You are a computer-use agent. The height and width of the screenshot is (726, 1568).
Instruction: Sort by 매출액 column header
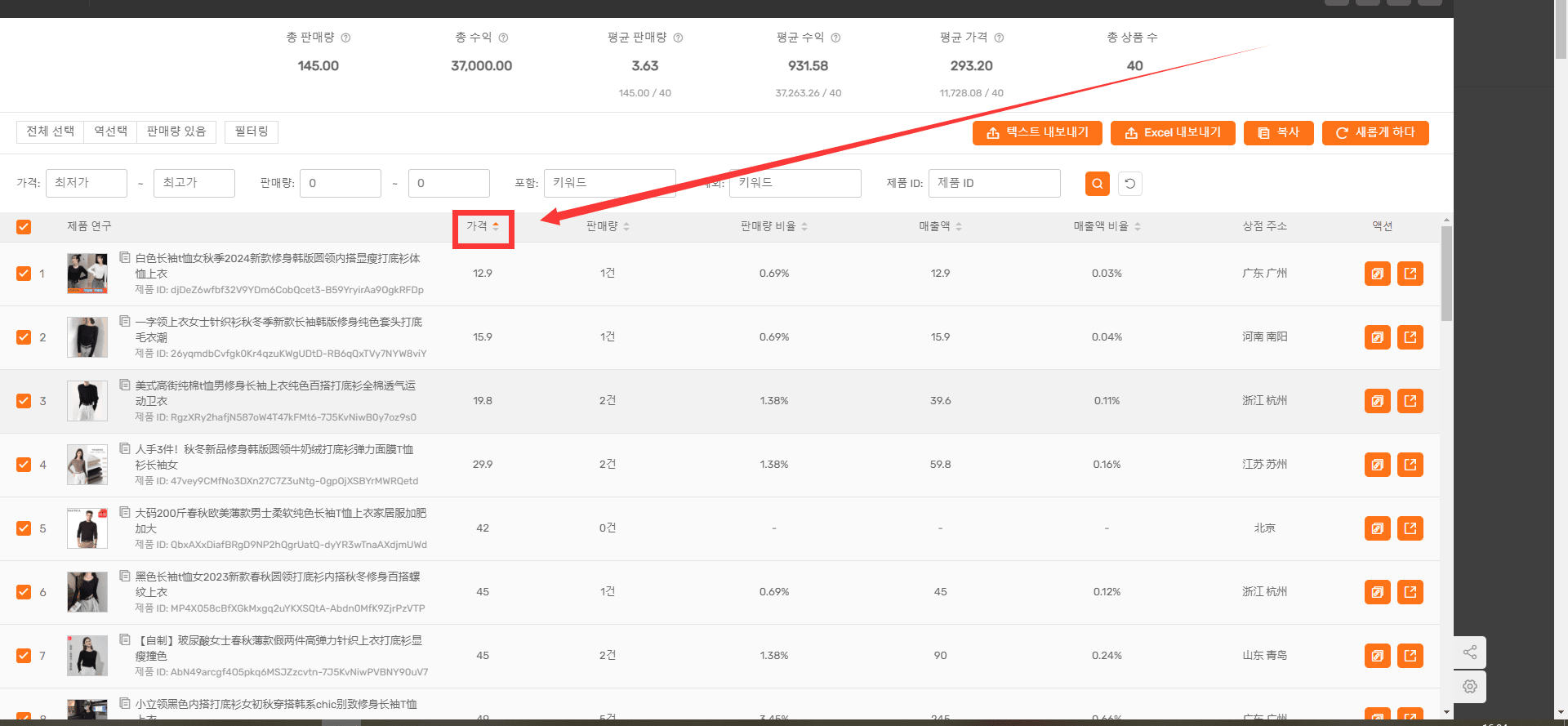(940, 226)
